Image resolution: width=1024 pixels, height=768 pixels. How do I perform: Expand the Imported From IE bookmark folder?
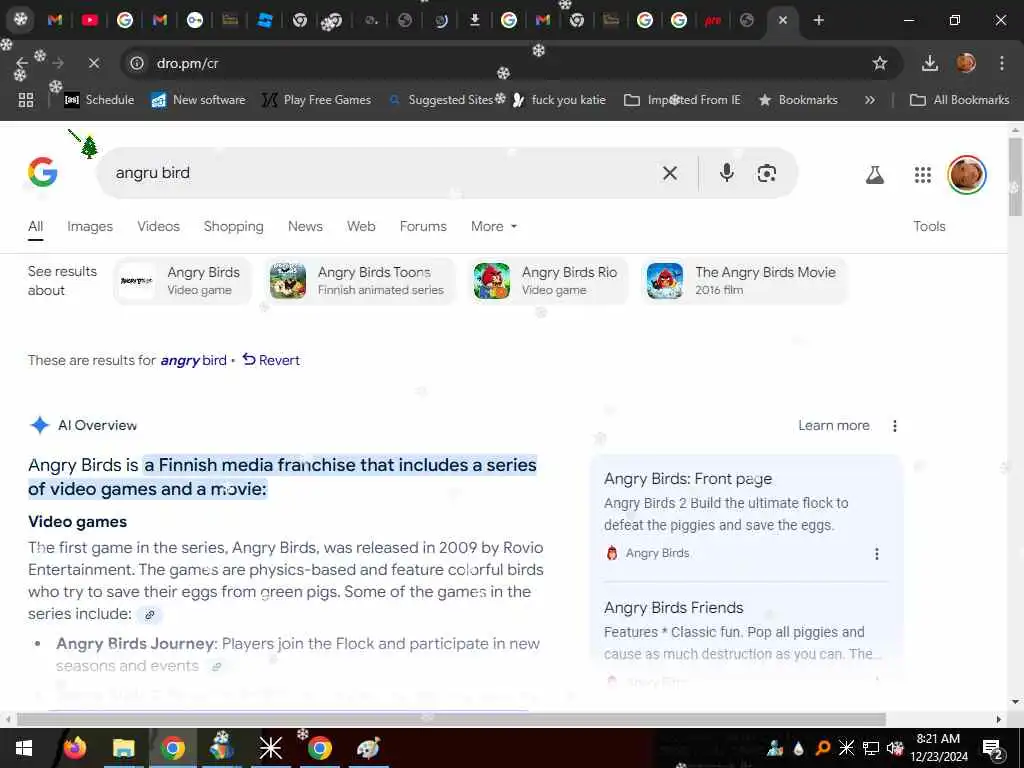click(682, 100)
